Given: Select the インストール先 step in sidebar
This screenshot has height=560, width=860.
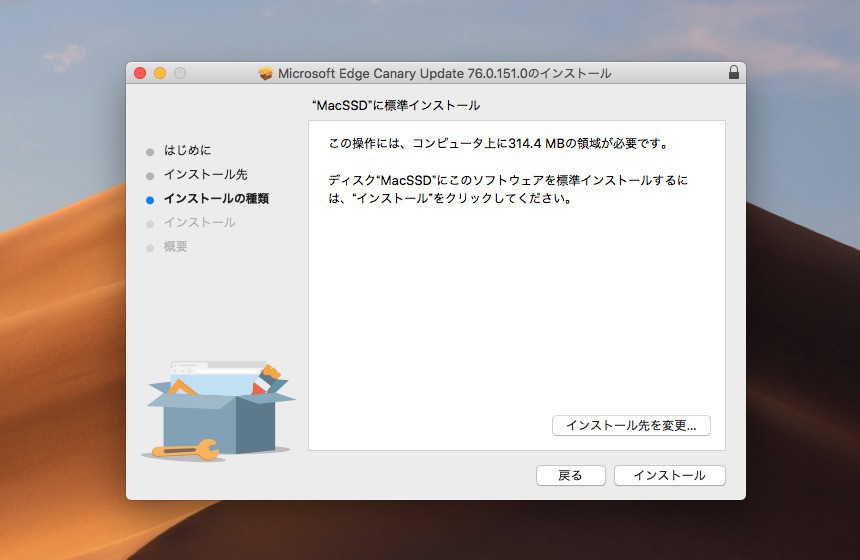Looking at the screenshot, I should (x=206, y=174).
